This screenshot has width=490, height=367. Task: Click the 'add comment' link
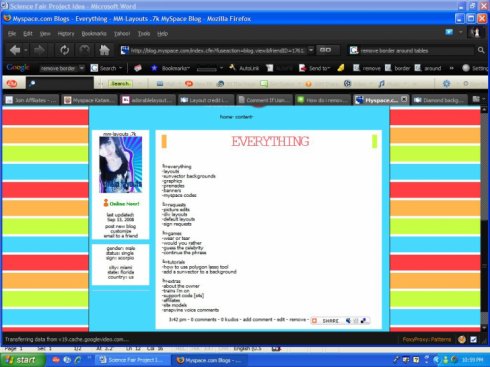pyautogui.click(x=257, y=319)
